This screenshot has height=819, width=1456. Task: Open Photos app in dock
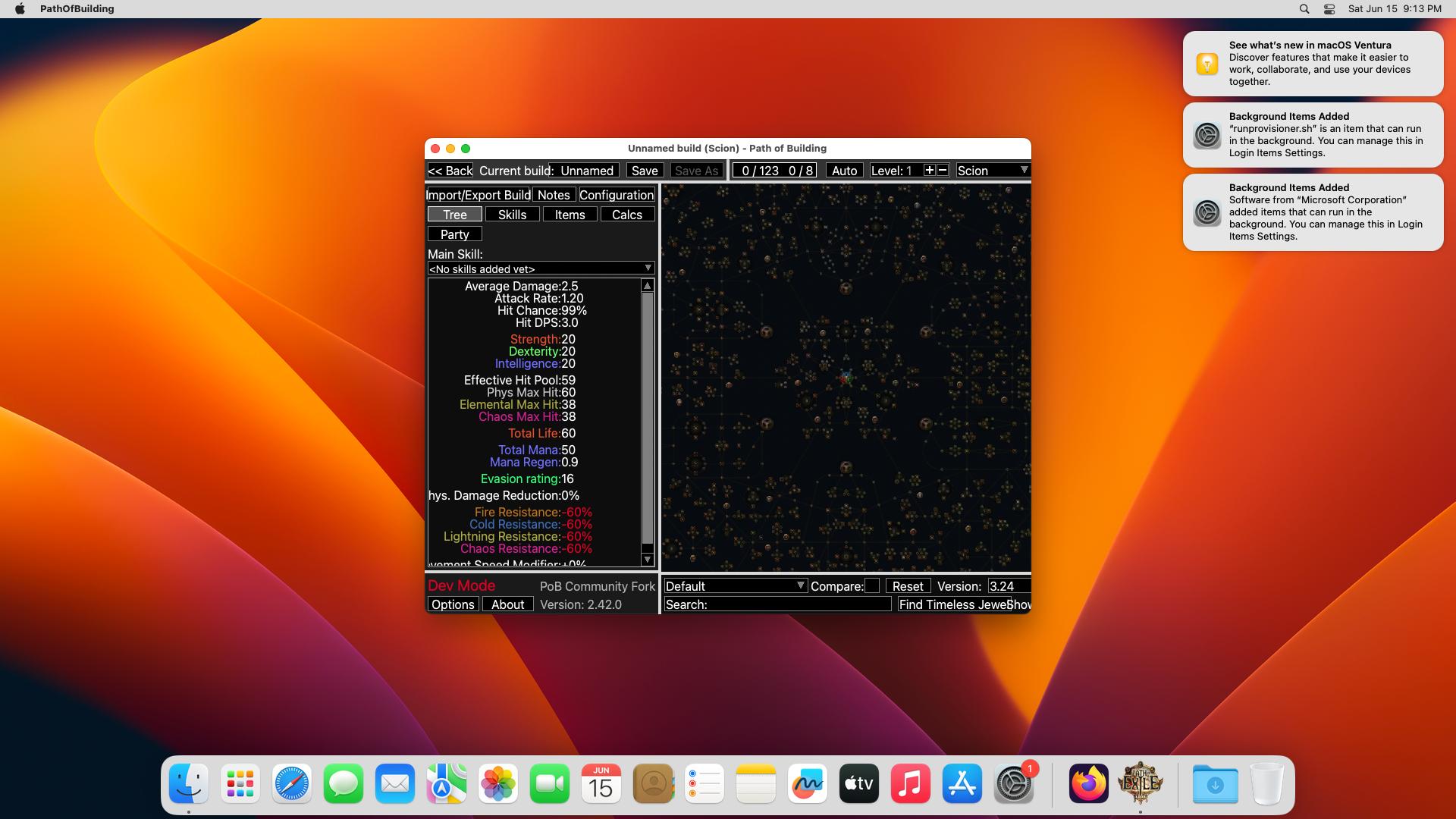[498, 783]
